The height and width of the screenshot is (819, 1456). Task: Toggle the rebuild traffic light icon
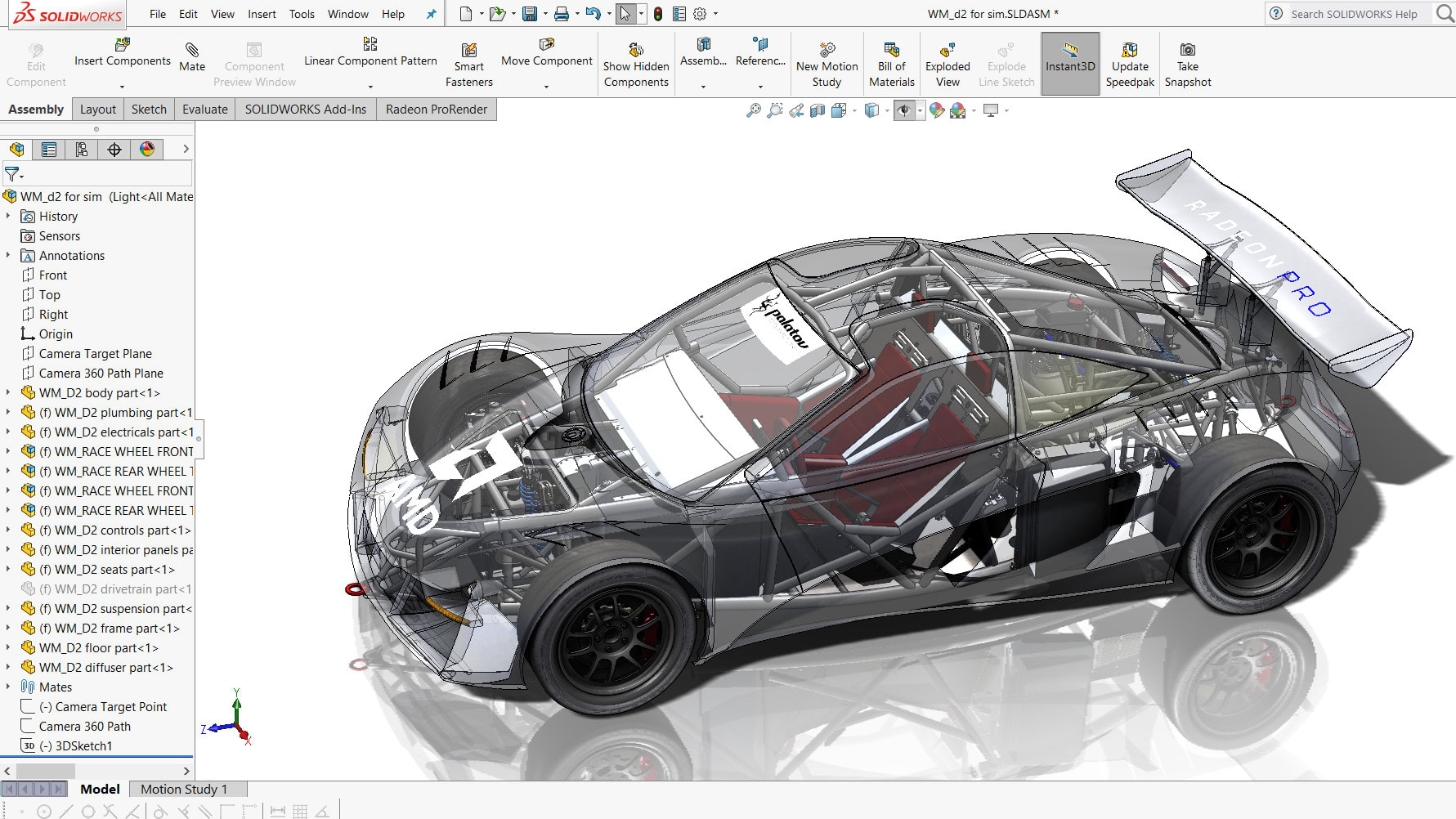[x=658, y=14]
